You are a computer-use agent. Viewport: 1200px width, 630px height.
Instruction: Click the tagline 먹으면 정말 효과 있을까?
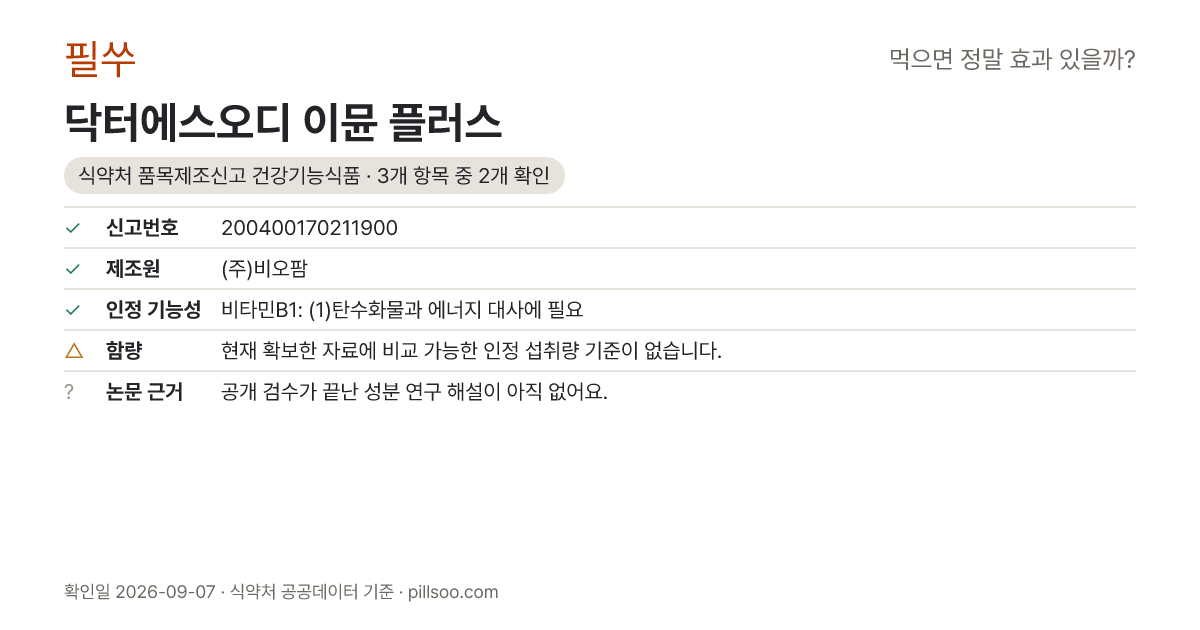[x=1012, y=60]
